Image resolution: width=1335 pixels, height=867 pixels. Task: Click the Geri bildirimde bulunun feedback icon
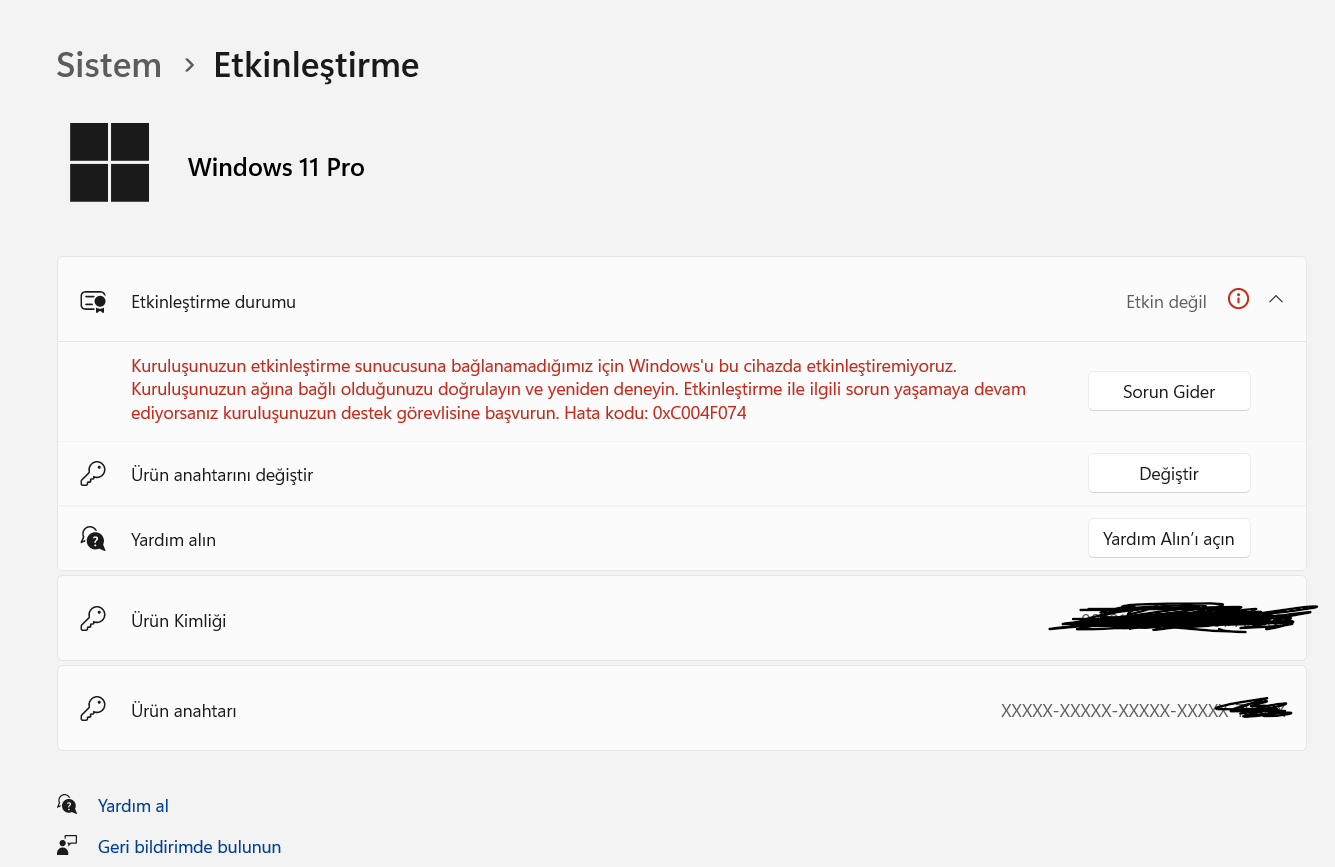click(x=67, y=846)
